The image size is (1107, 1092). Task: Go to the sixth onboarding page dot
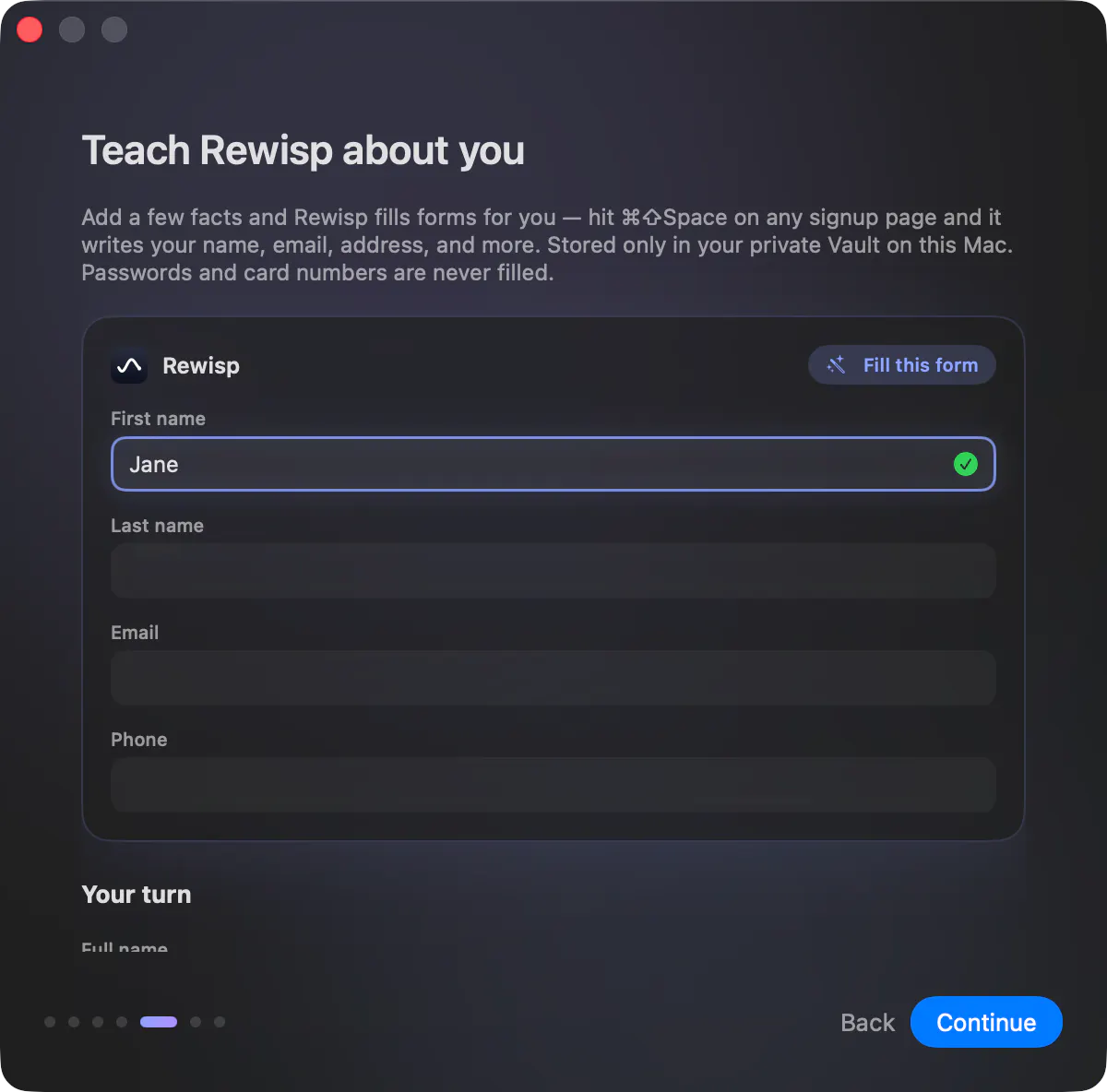(x=196, y=1022)
